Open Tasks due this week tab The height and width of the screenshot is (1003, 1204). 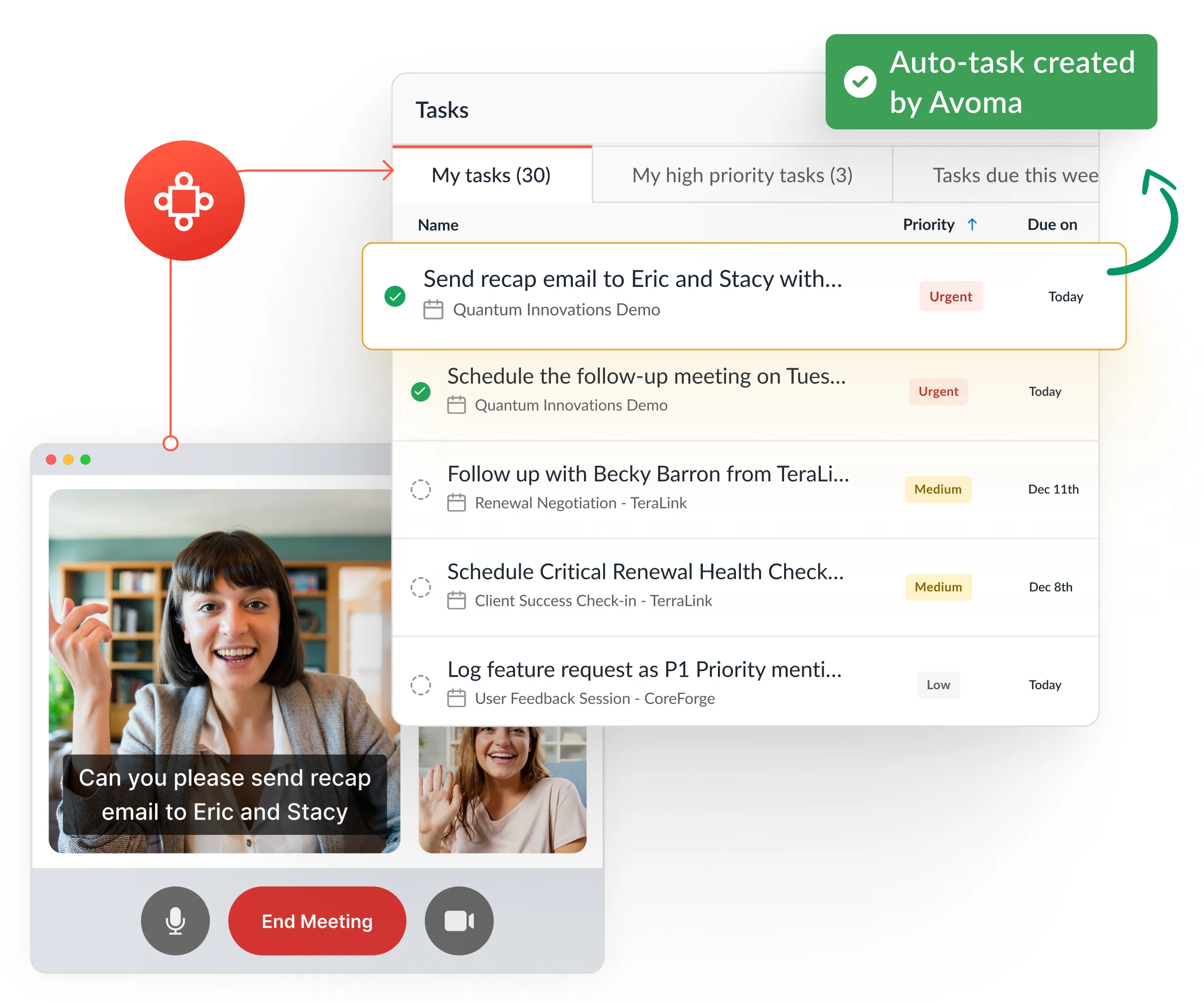[x=1015, y=175]
